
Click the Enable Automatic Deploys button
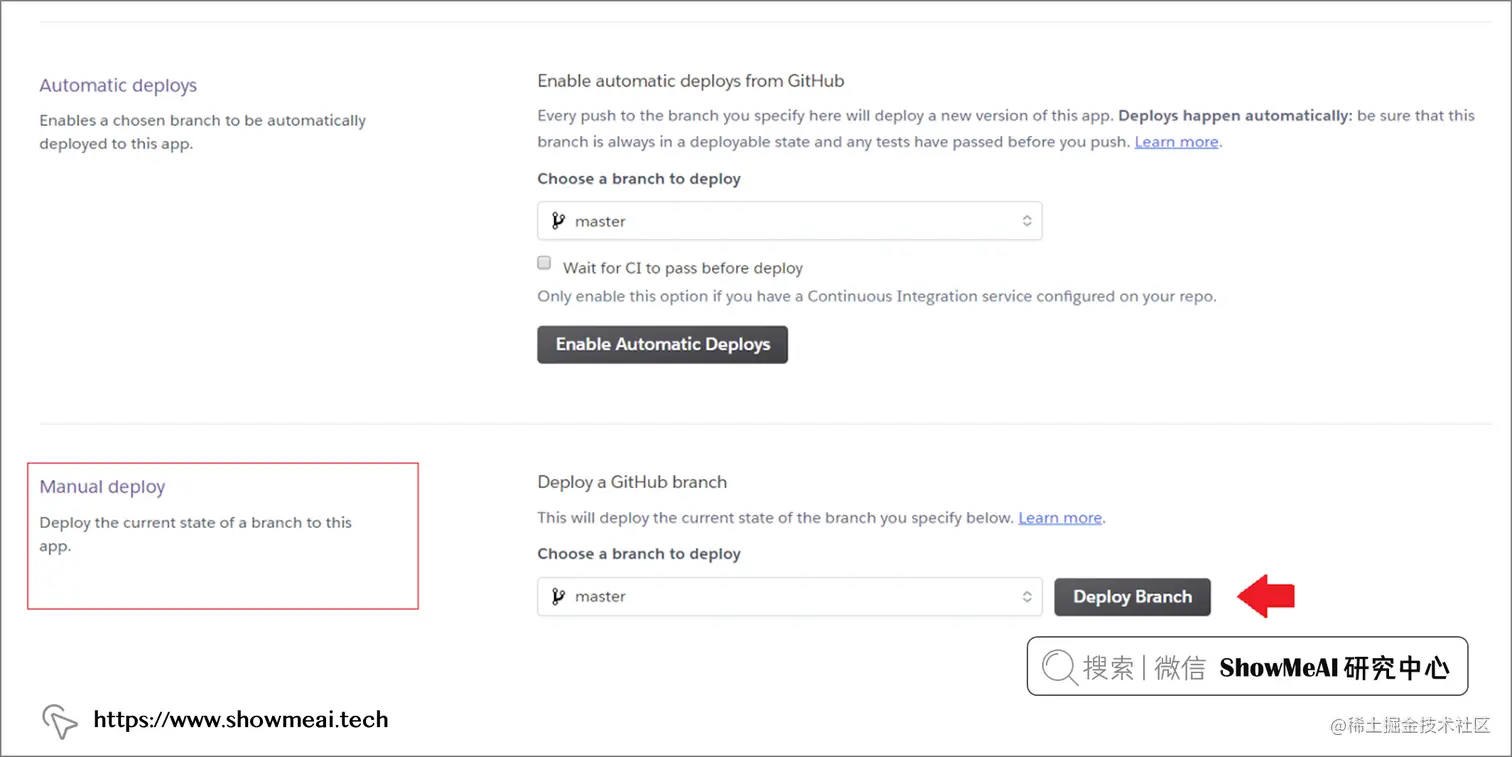(662, 344)
